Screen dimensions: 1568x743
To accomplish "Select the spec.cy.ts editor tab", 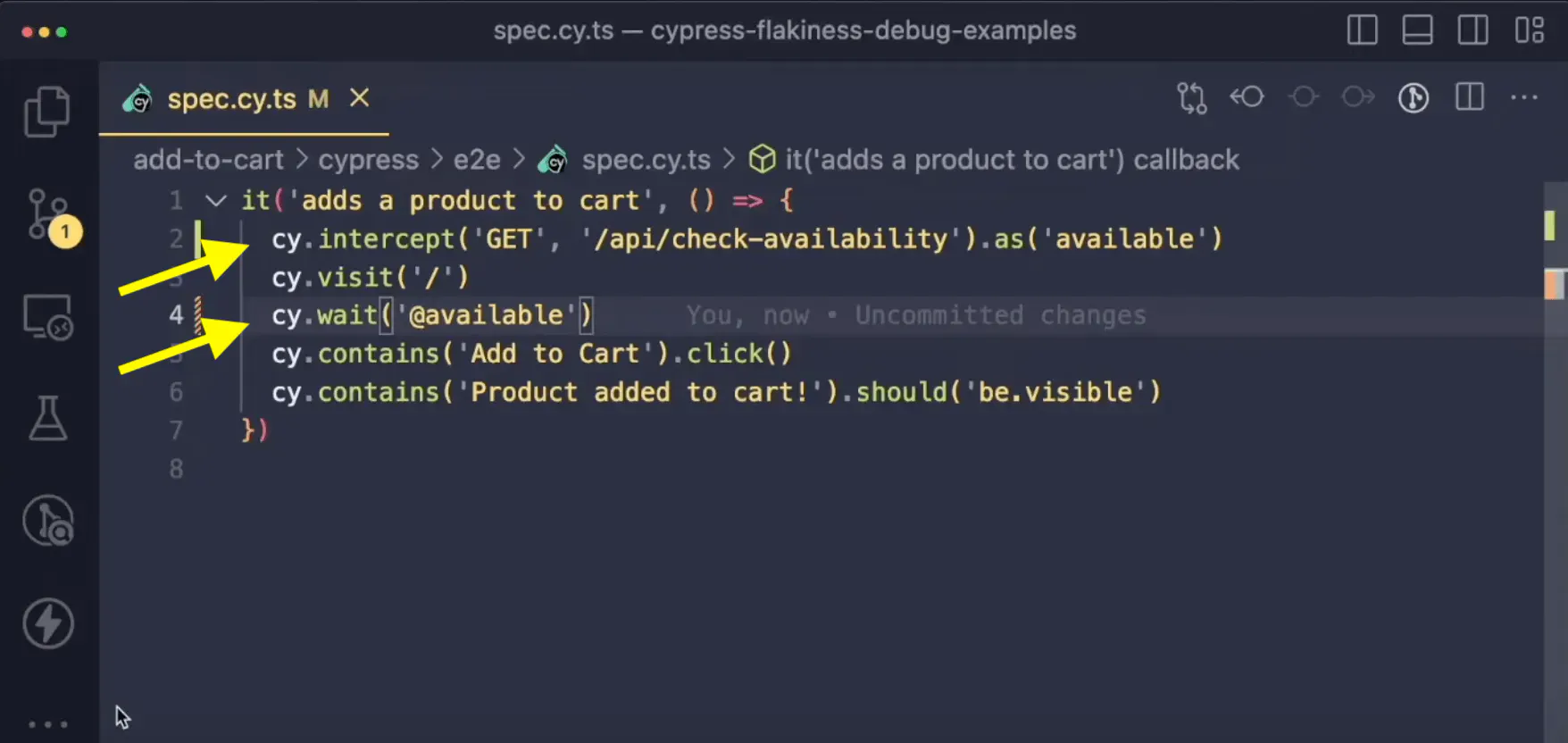I will point(230,99).
